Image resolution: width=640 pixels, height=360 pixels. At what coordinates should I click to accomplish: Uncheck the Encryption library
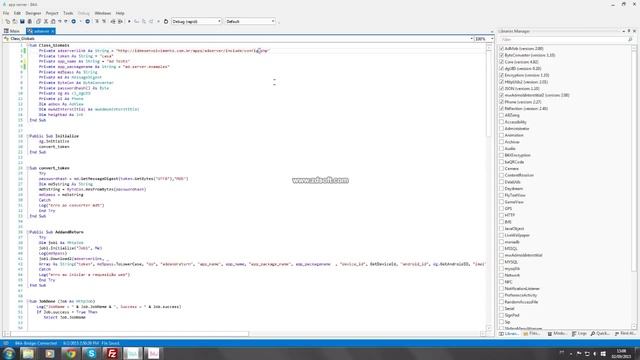501,75
